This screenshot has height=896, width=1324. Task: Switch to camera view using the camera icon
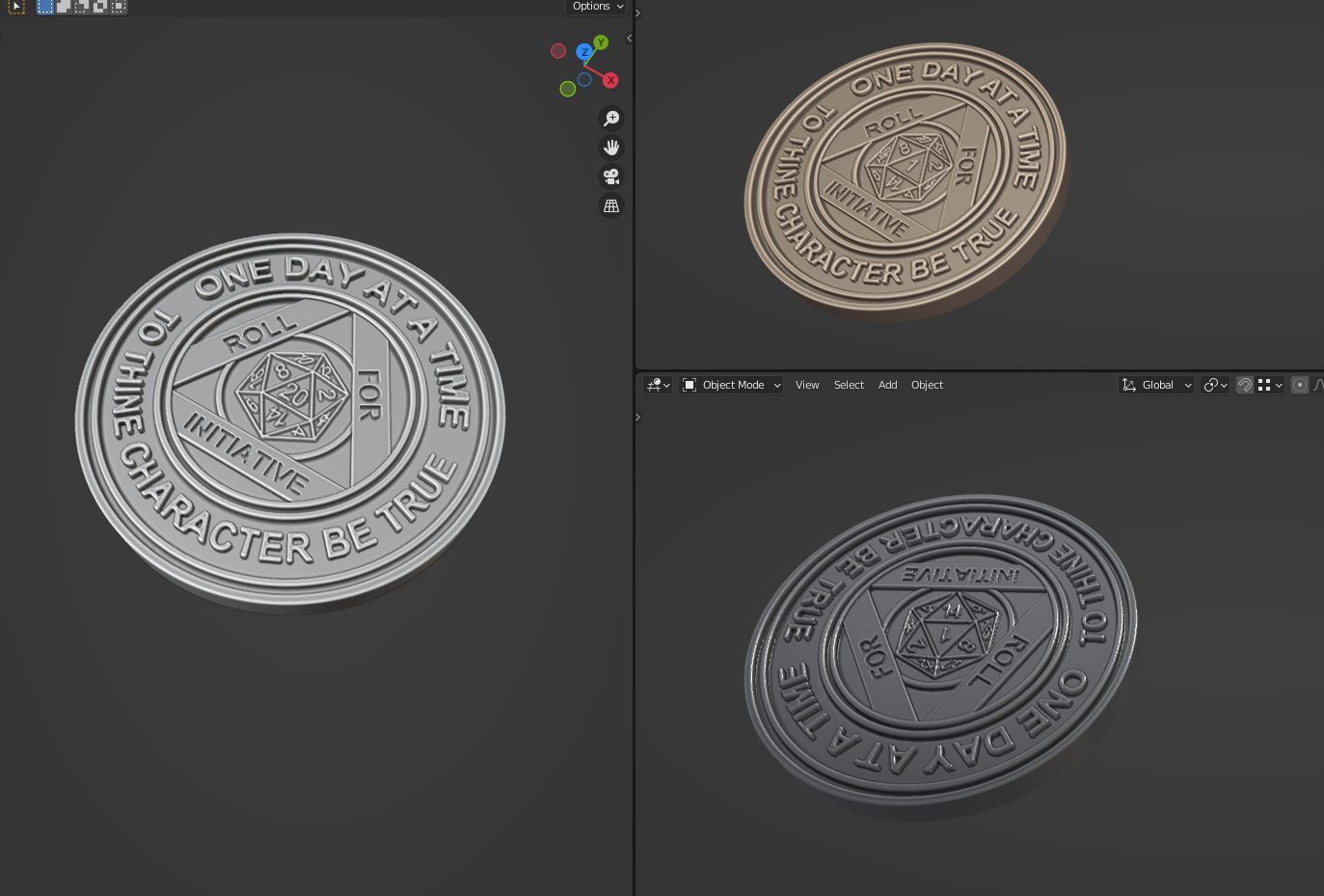pyautogui.click(x=611, y=176)
